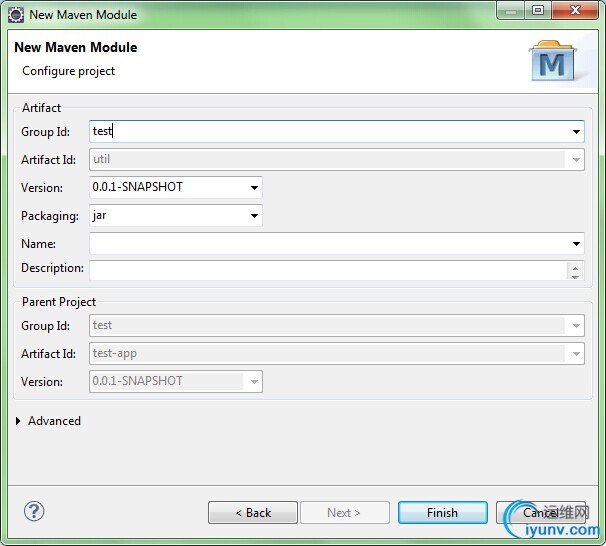606x546 pixels.
Task: Maximize the New Maven Module window
Action: click(x=538, y=11)
